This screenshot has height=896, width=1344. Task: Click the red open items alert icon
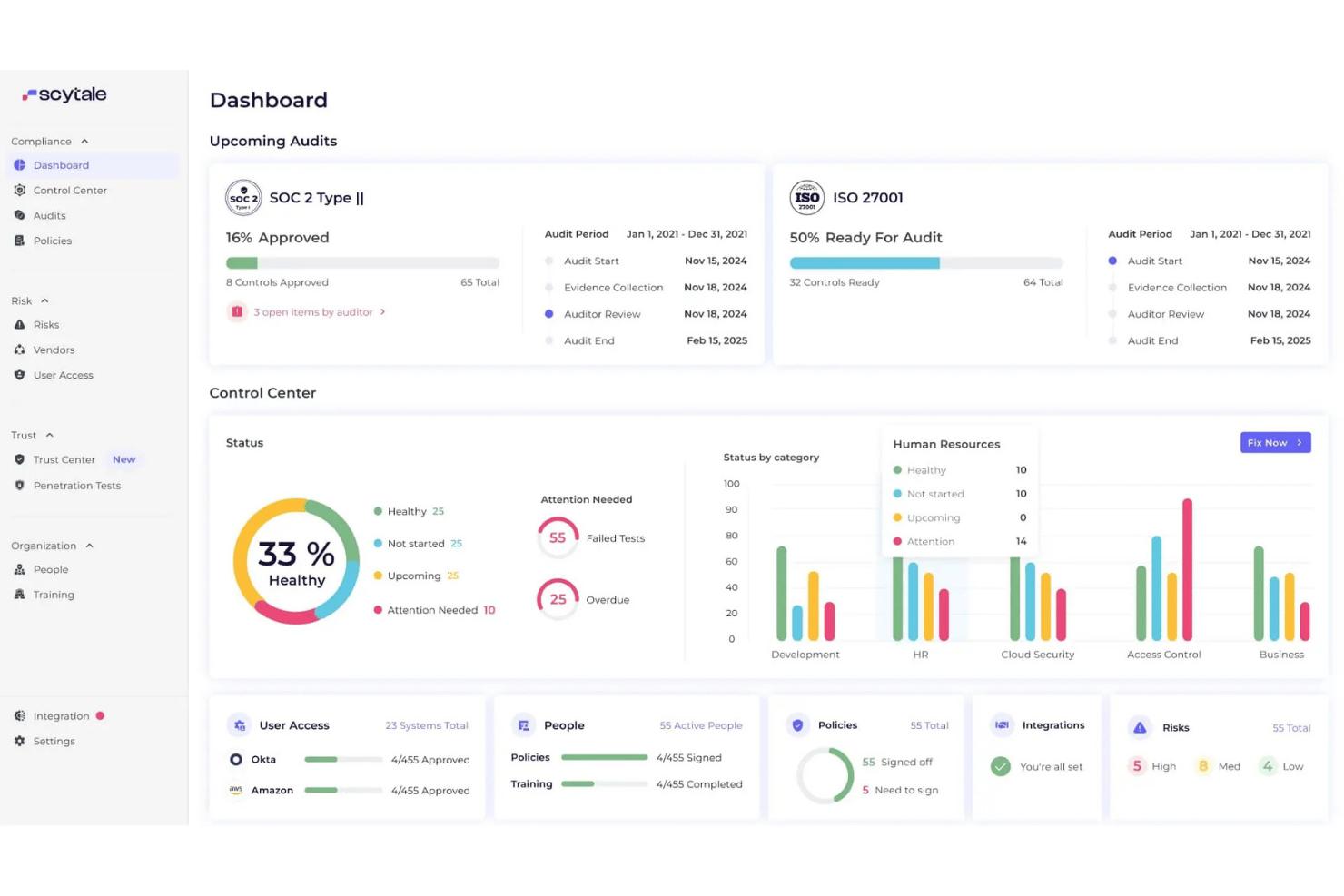click(x=237, y=312)
